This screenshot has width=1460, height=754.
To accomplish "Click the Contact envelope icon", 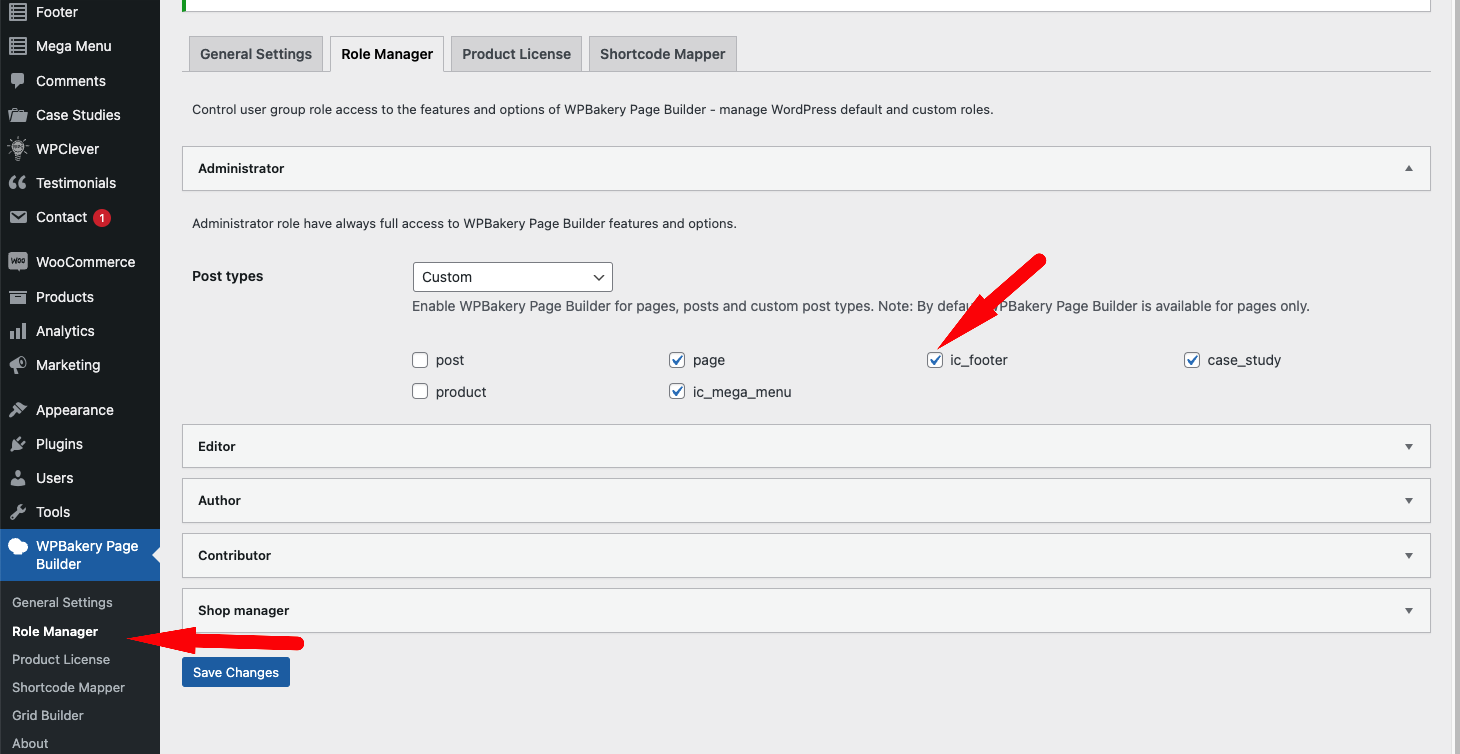I will [x=18, y=217].
